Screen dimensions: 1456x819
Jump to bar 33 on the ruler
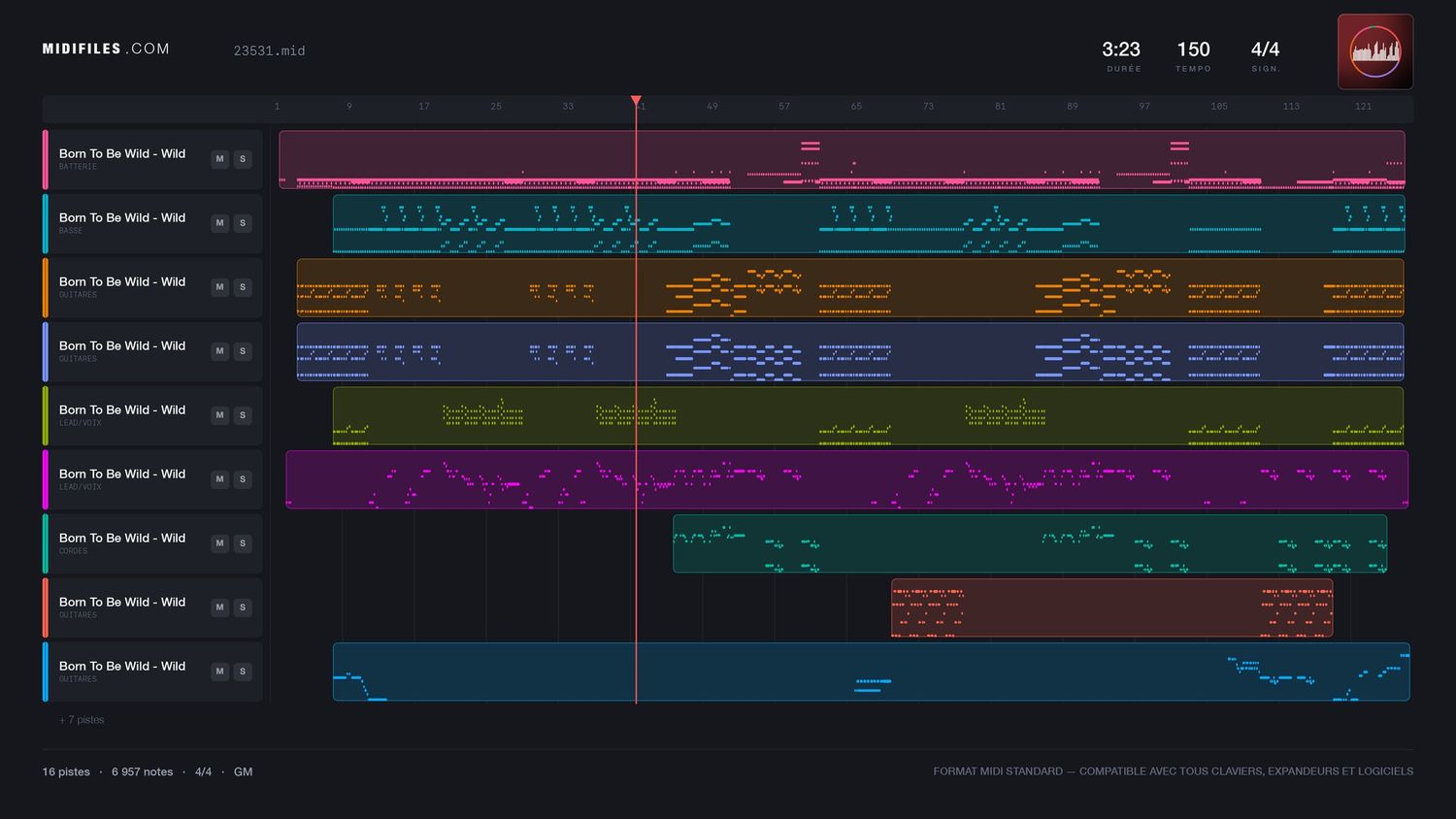(568, 107)
